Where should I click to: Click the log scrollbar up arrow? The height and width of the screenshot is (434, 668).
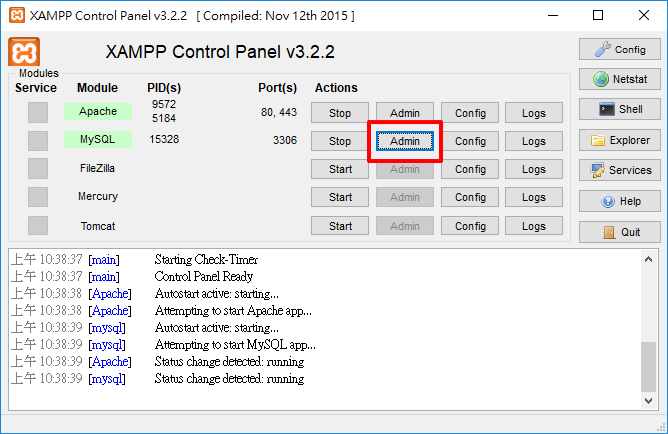click(648, 259)
